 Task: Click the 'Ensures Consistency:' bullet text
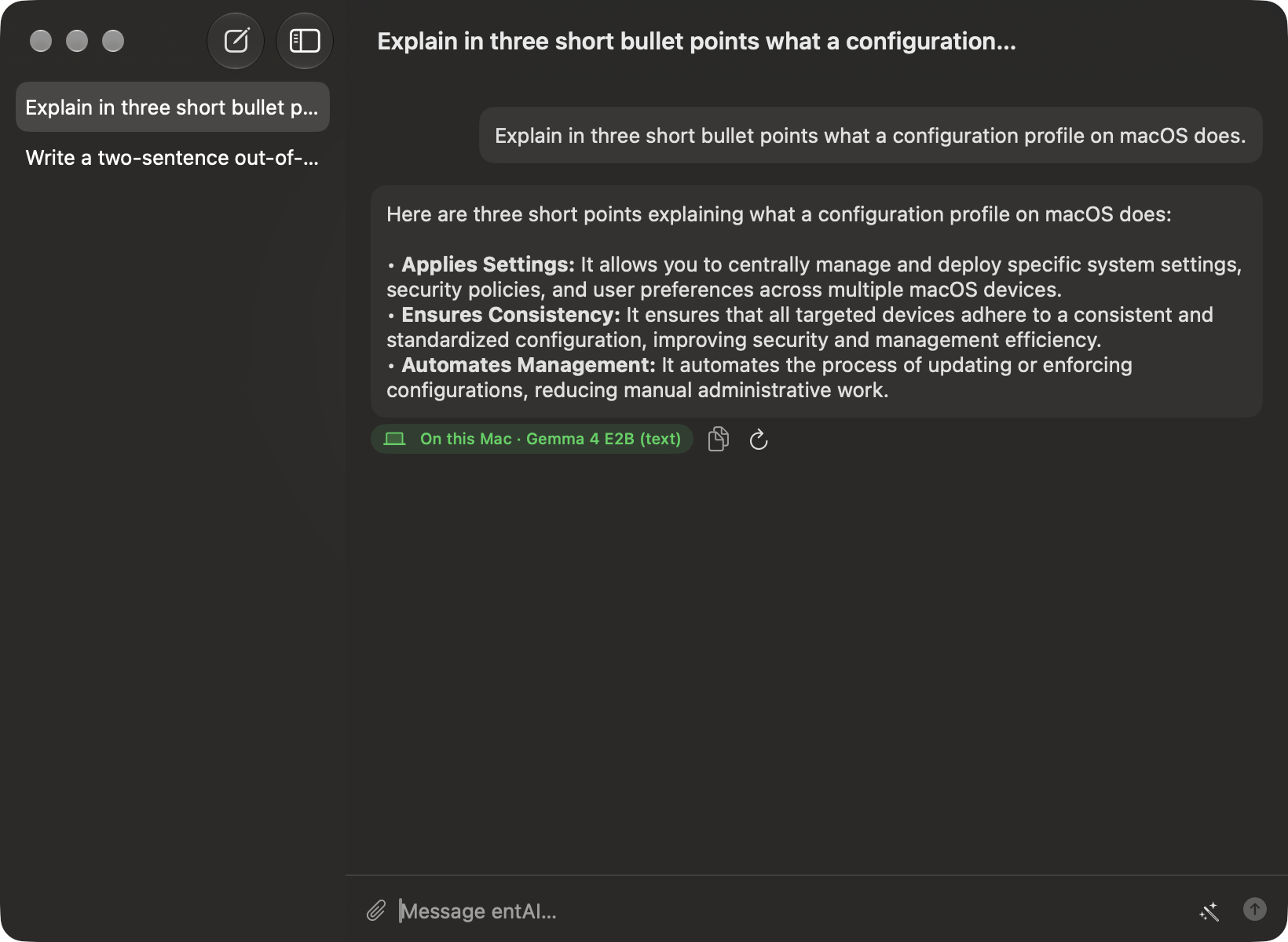[x=510, y=315]
